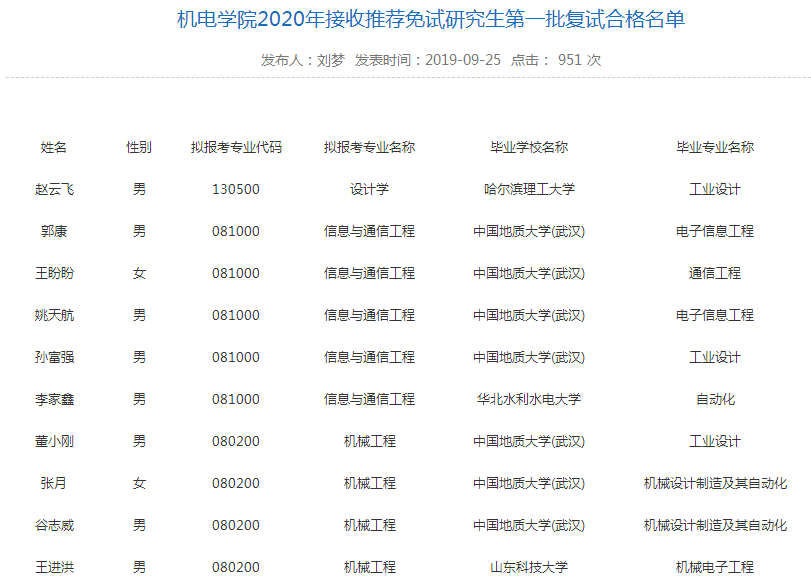Click the school 哈尔滨理工大学
811x585 pixels.
pyautogui.click(x=529, y=189)
